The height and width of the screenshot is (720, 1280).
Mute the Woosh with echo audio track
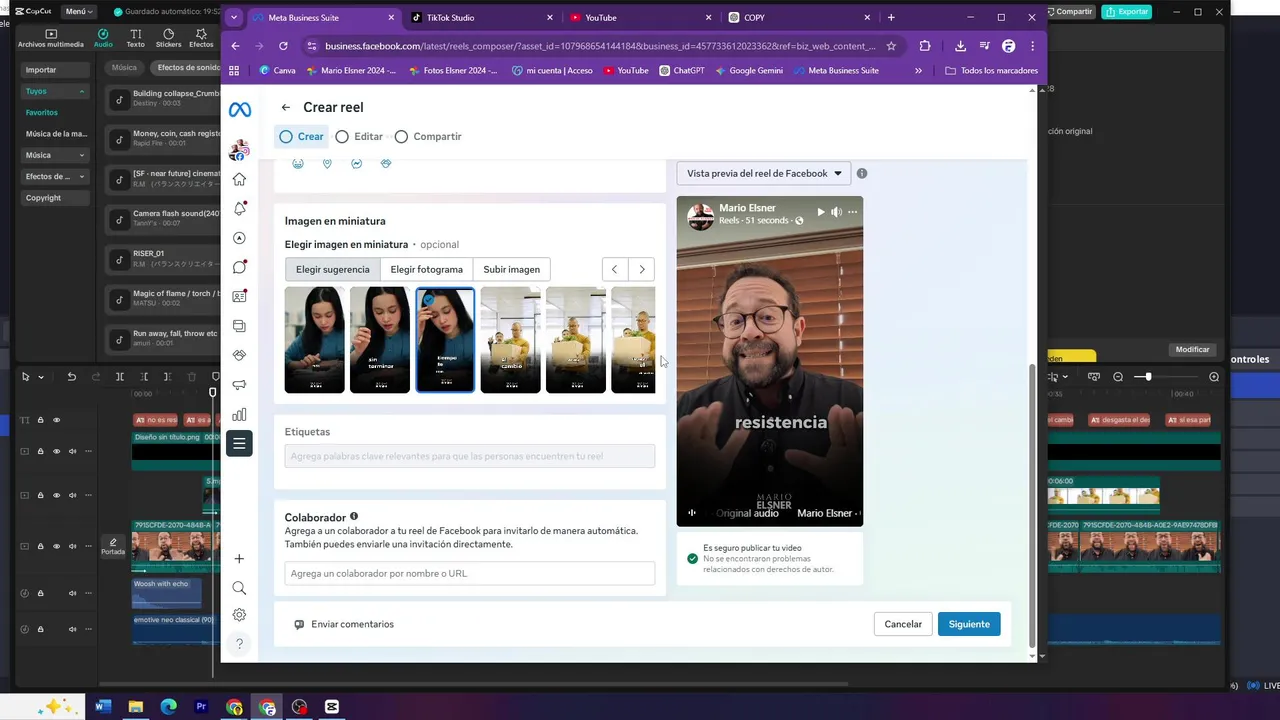pyautogui.click(x=72, y=593)
